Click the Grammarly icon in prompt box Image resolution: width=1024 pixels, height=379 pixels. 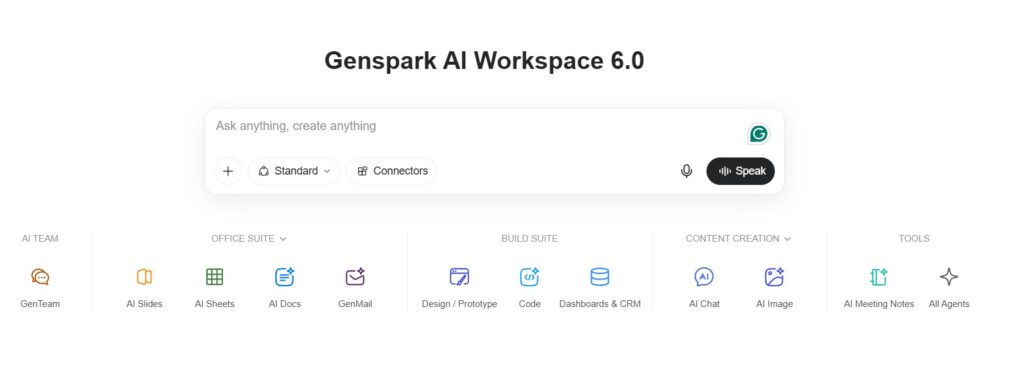coord(758,134)
